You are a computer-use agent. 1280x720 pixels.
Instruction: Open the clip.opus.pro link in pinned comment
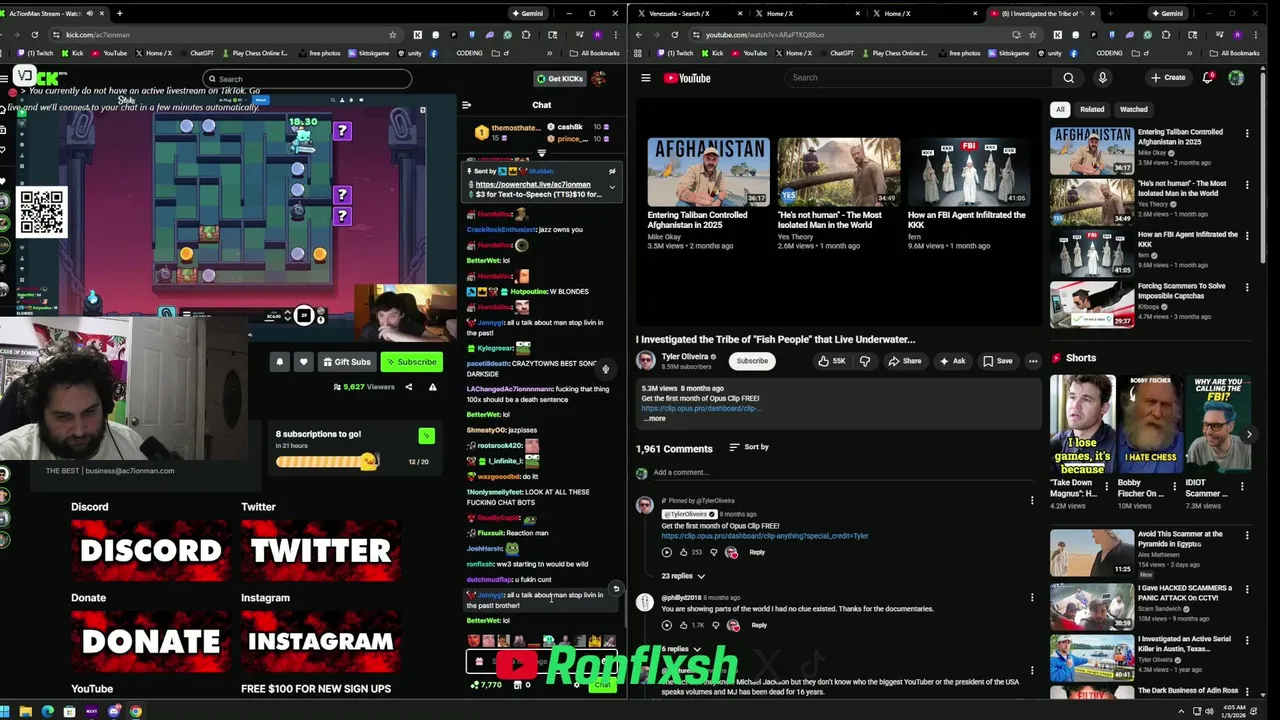click(x=764, y=536)
